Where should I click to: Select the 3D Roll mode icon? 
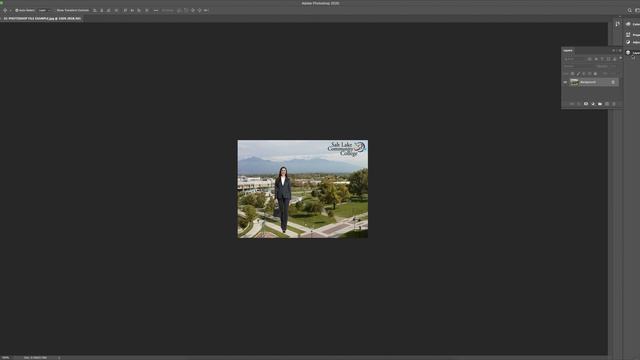tap(186, 10)
